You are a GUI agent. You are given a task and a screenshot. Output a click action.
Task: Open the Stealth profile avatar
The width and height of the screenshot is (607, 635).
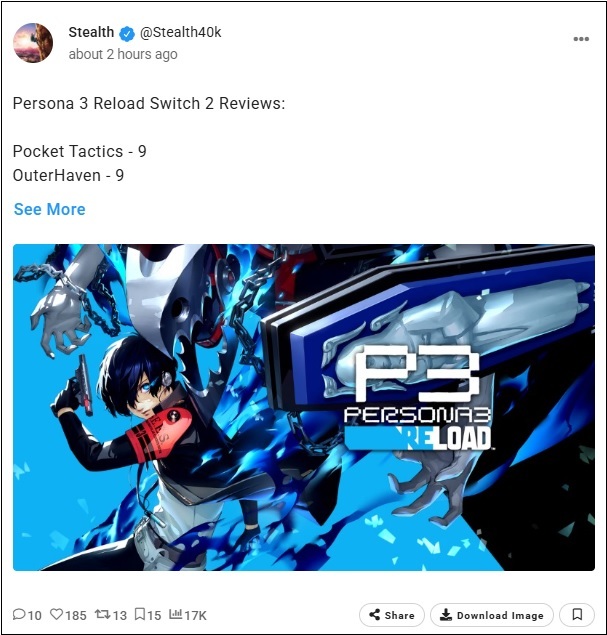pos(33,43)
